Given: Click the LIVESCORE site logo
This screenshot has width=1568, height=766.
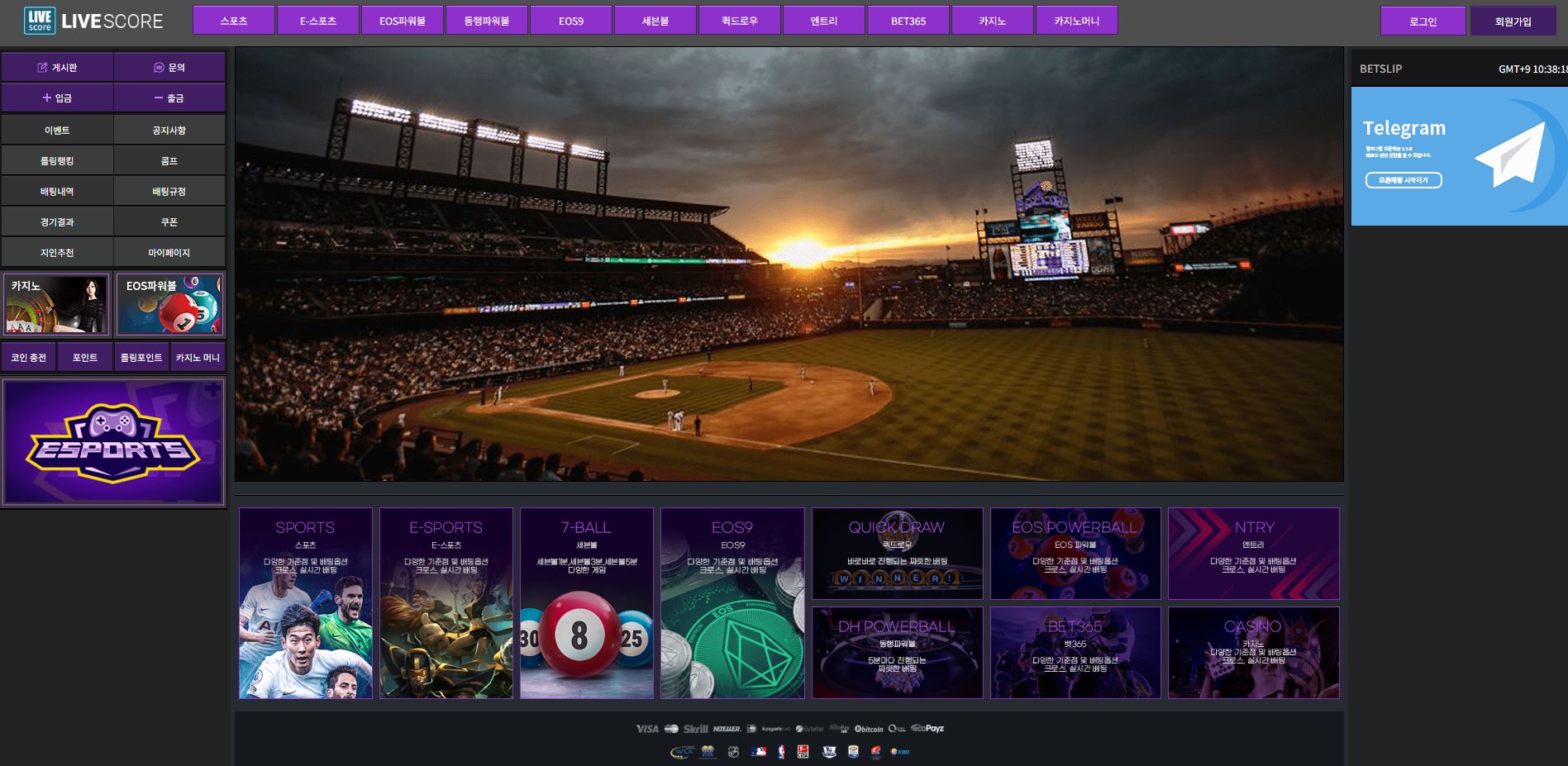Looking at the screenshot, I should tap(93, 21).
